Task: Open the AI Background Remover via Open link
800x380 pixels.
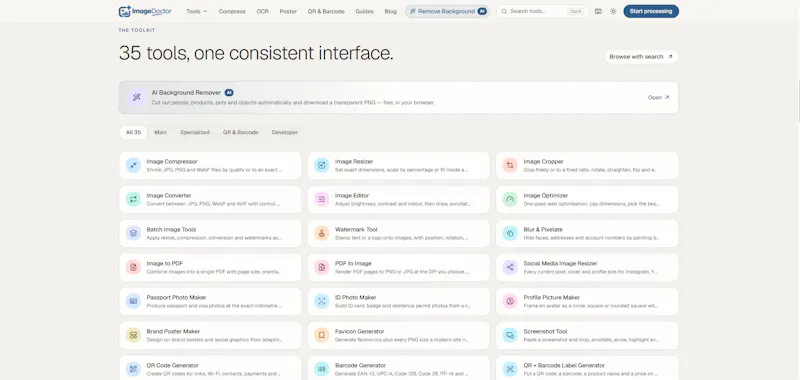Action: (x=658, y=97)
